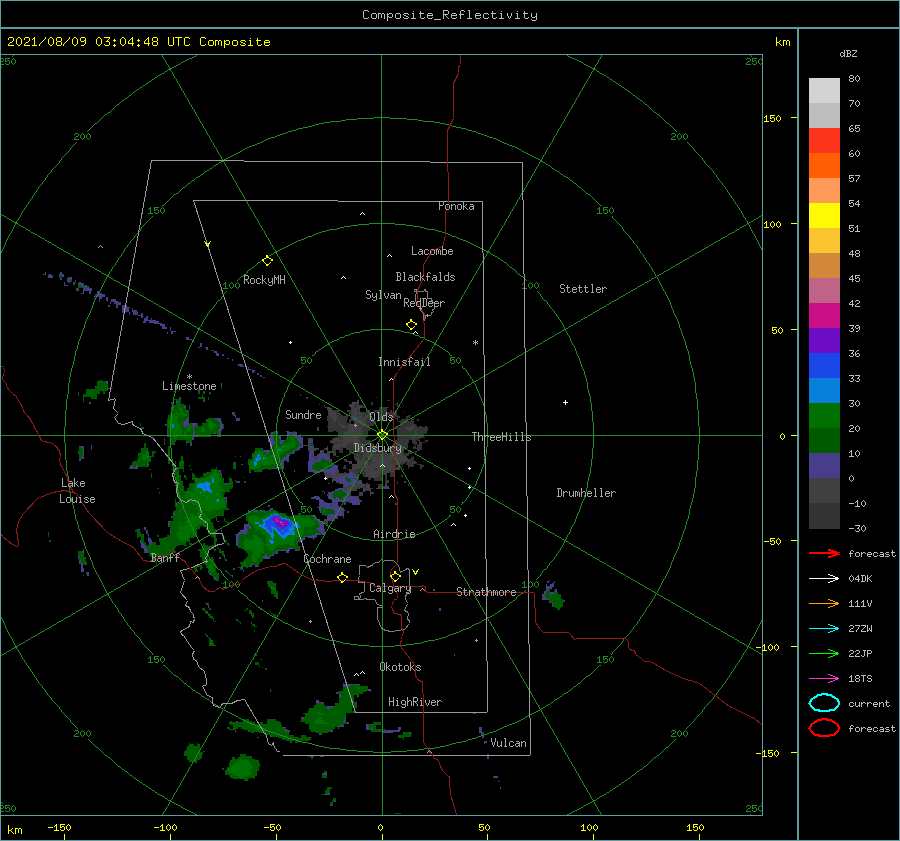Select the Drumheller label
Image resolution: width=900 pixels, height=841 pixels.
pyautogui.click(x=586, y=493)
